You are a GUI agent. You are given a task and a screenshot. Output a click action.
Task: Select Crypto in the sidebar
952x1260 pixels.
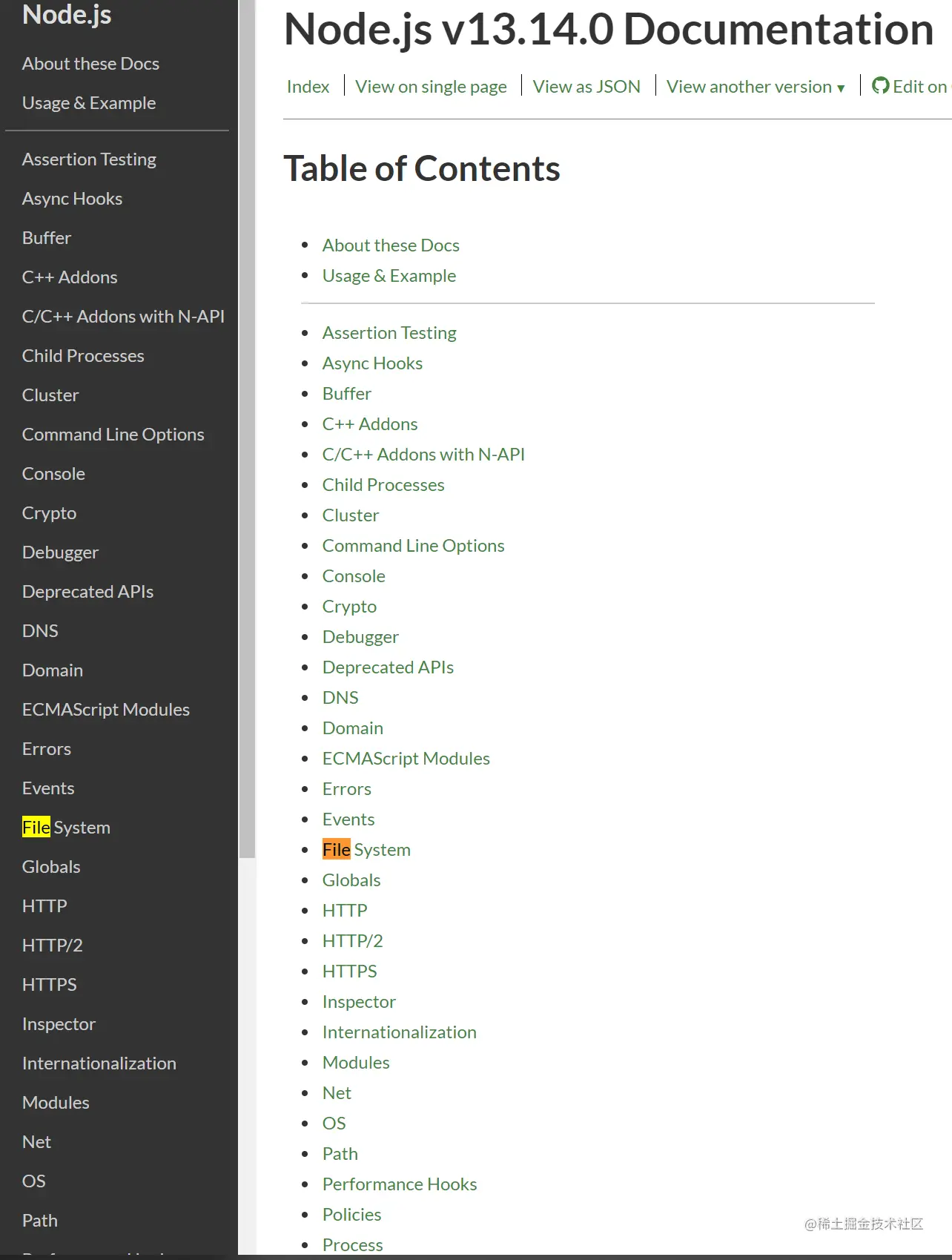click(x=49, y=513)
